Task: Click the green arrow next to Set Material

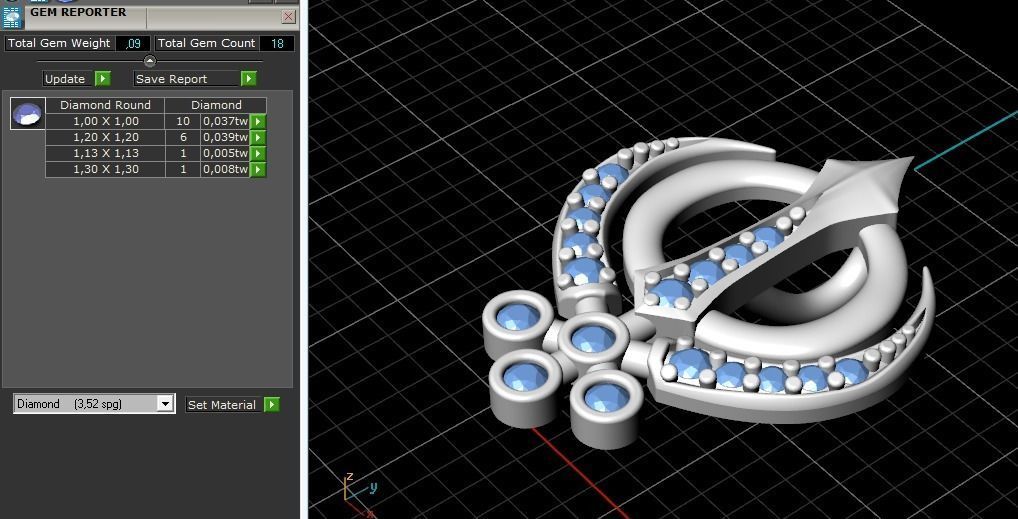Action: coord(272,405)
